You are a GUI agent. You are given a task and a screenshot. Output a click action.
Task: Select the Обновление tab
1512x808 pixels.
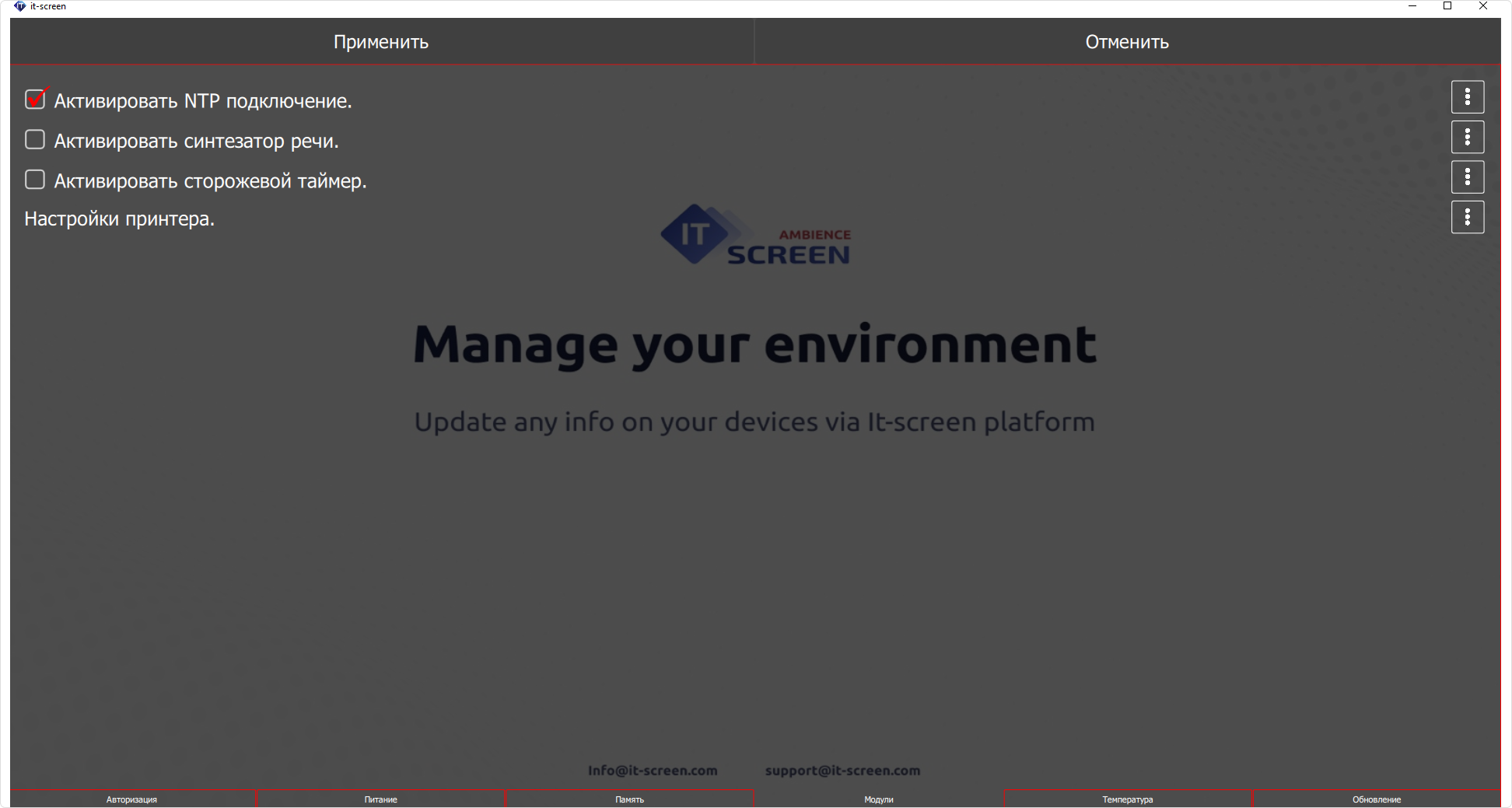point(1376,799)
